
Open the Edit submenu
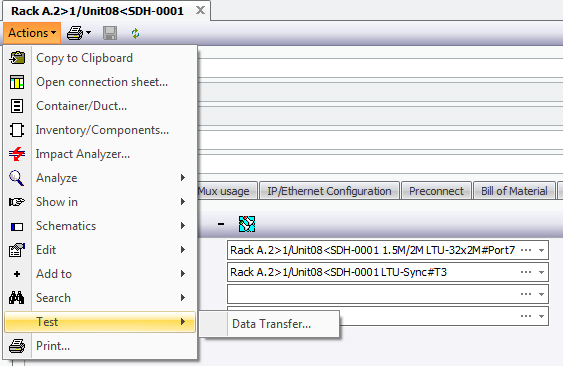(100, 250)
